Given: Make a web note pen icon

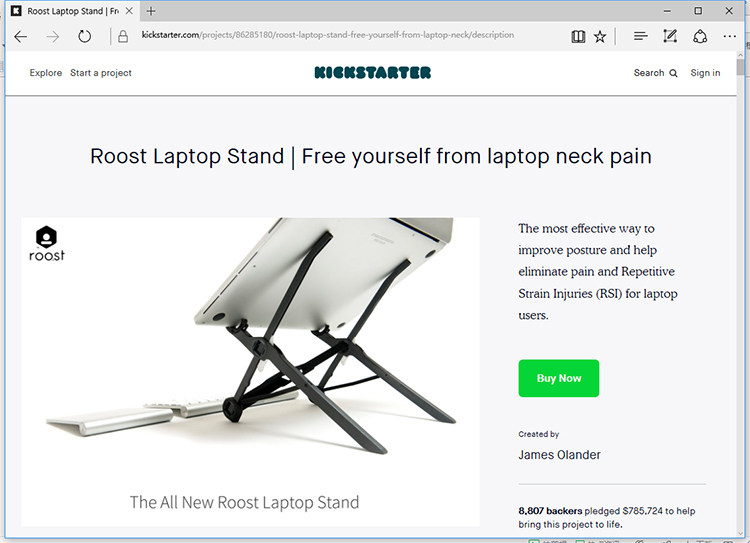Looking at the screenshot, I should pyautogui.click(x=670, y=36).
